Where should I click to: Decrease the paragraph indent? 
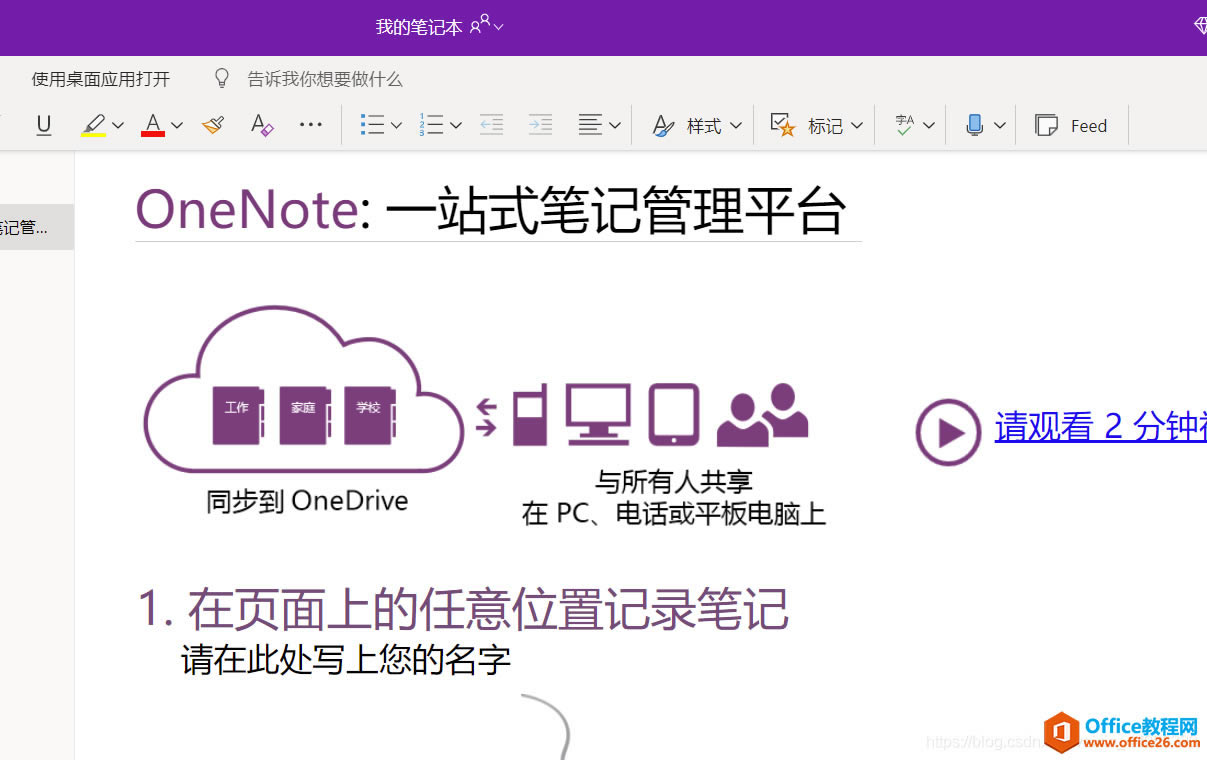(x=491, y=125)
